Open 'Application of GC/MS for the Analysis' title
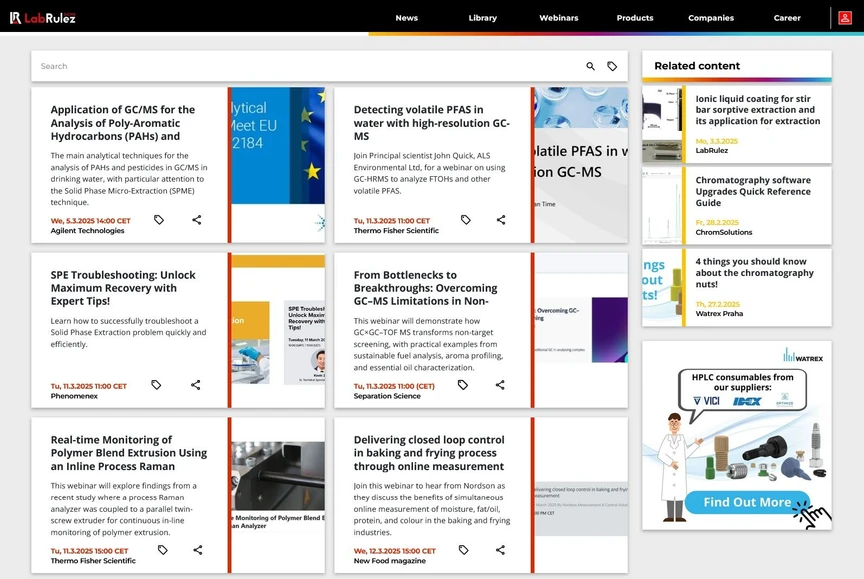The width and height of the screenshot is (864, 579). click(x=123, y=123)
